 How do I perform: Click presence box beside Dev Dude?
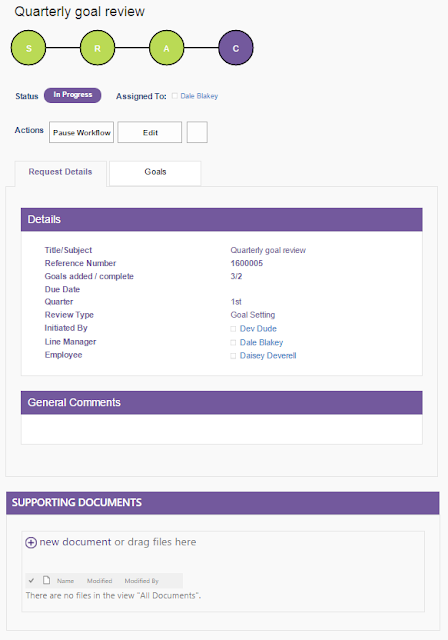coord(233,329)
